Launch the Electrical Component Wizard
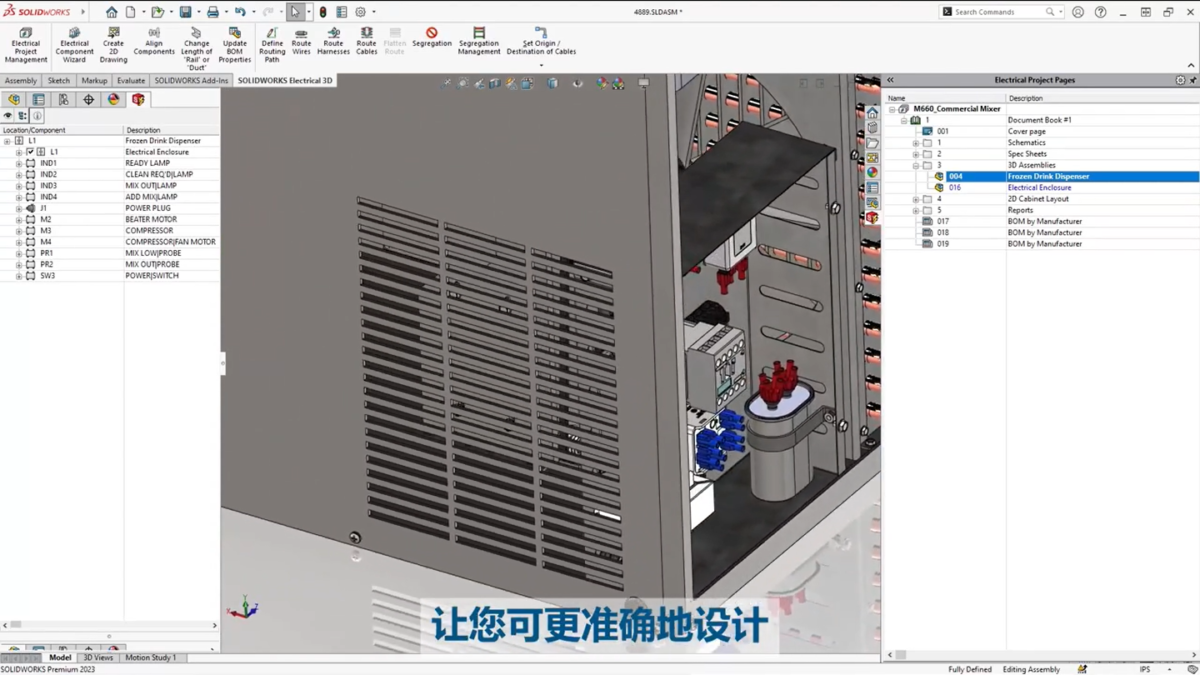This screenshot has height=675, width=1200. point(74,46)
